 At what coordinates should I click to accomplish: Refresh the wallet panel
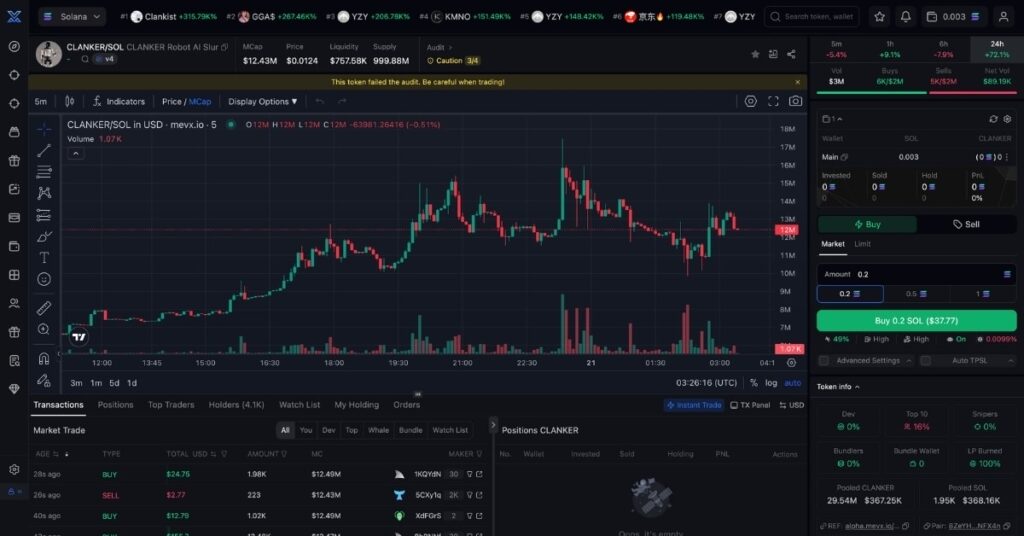pos(993,119)
